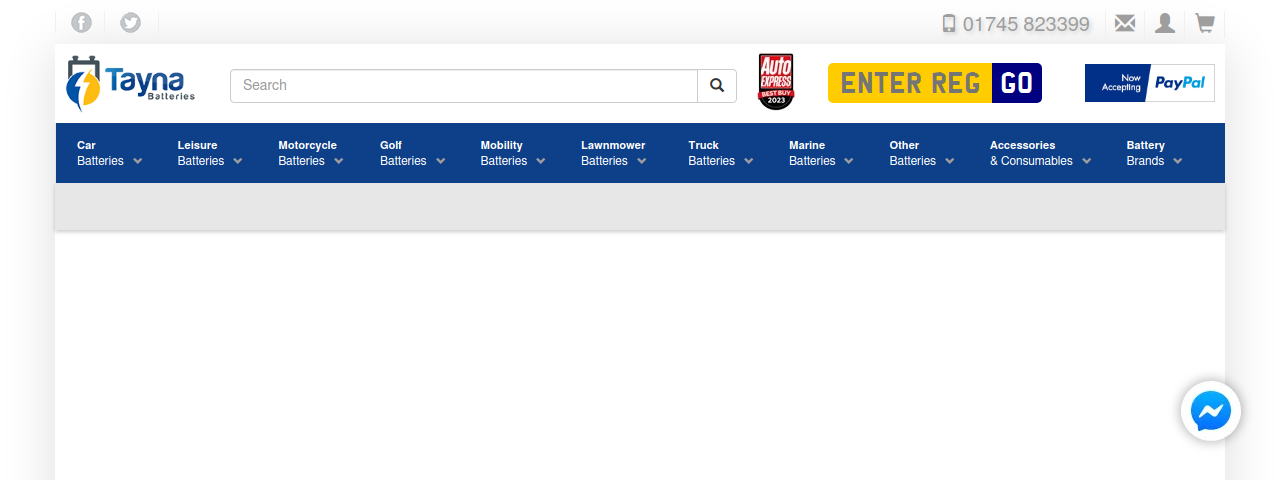Open the Twitter page icon
Screen dimensions: 1280x480
tap(130, 22)
